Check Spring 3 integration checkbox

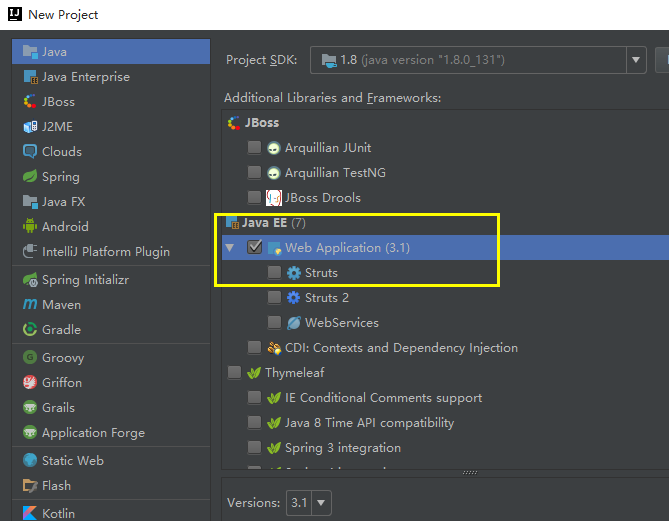coord(254,447)
